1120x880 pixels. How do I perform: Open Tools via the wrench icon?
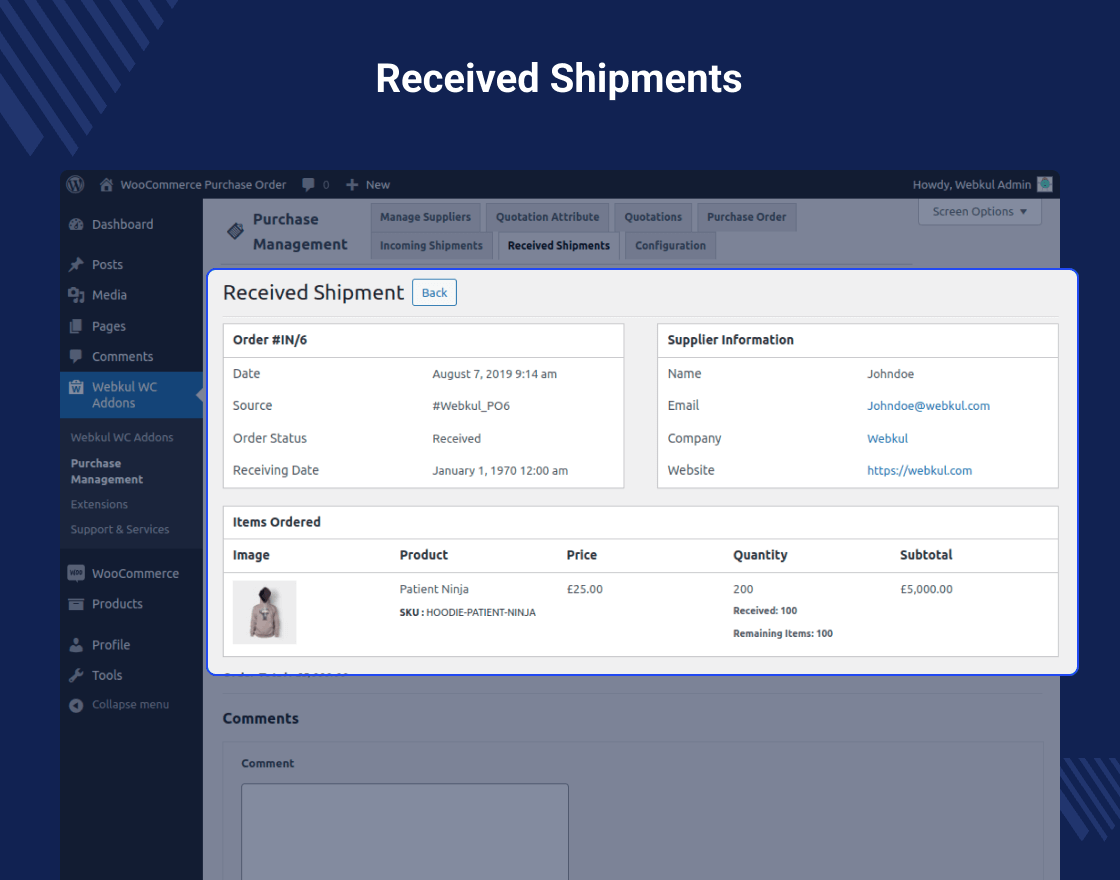[x=78, y=675]
